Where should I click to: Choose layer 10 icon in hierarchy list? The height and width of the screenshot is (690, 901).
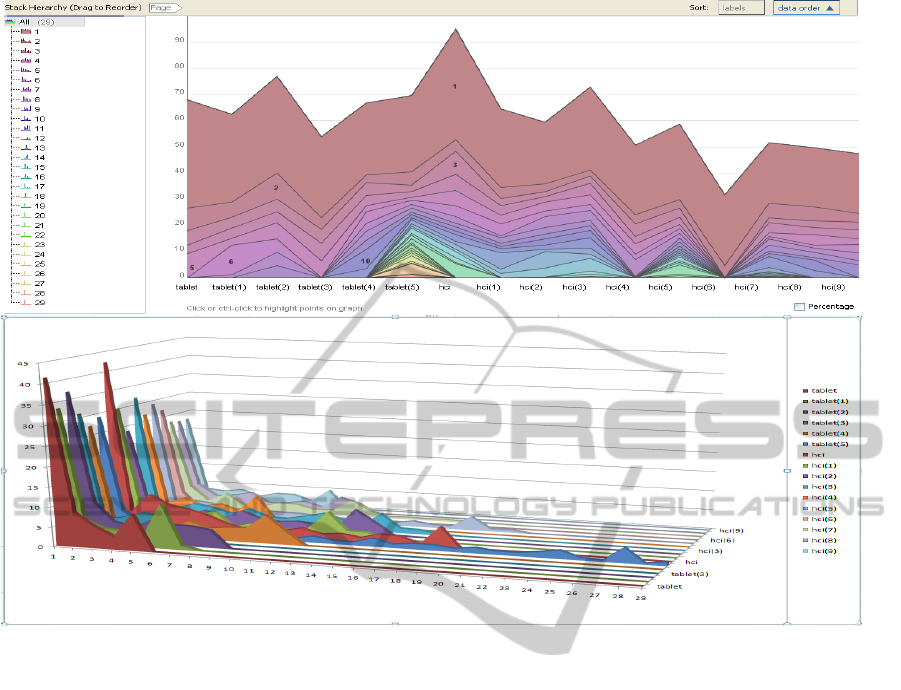[26, 119]
